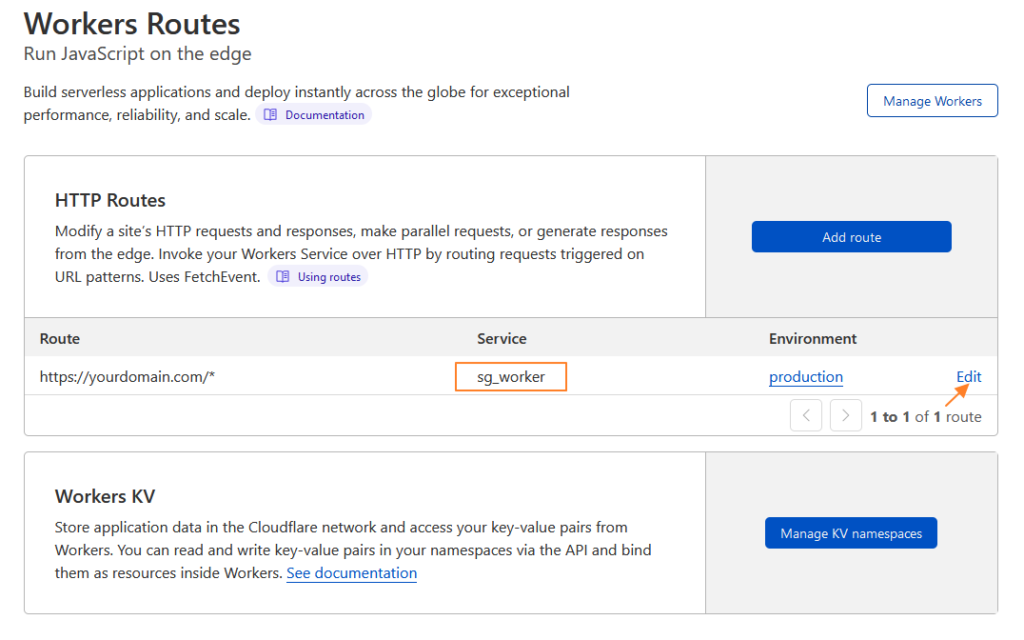1024x640 pixels.
Task: Follow the See documentation link
Action: (x=351, y=573)
